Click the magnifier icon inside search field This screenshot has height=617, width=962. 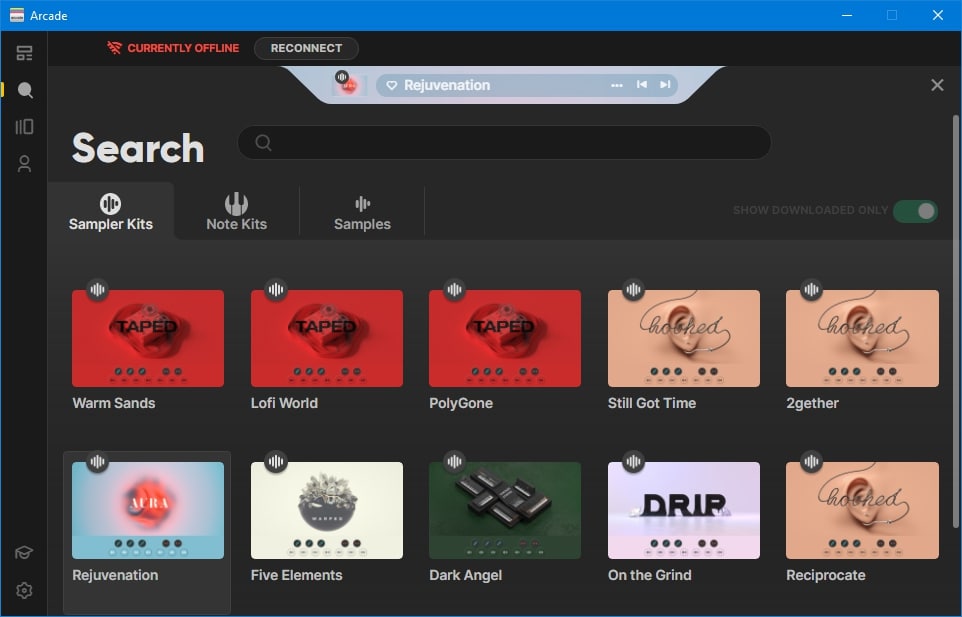263,142
